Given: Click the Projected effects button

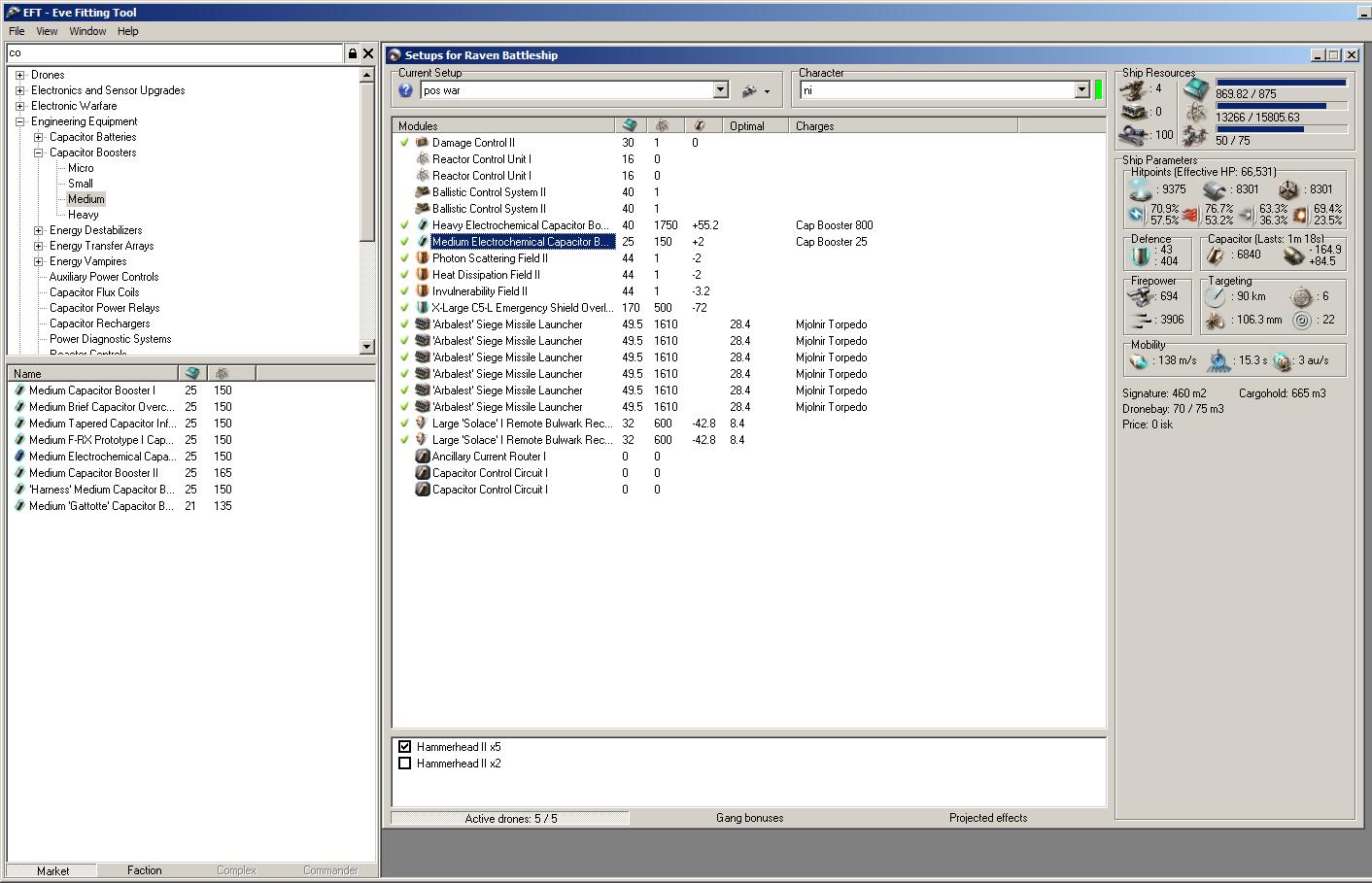Looking at the screenshot, I should click(988, 818).
